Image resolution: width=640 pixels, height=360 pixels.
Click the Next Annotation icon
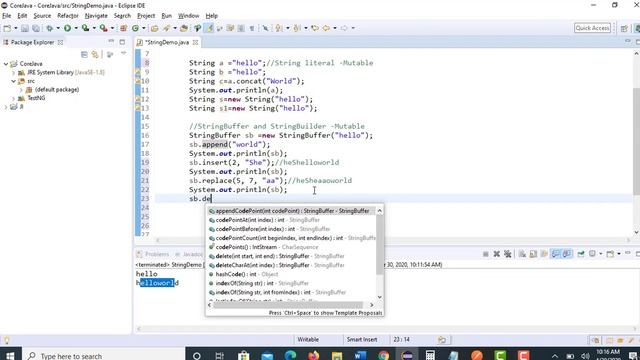point(279,28)
